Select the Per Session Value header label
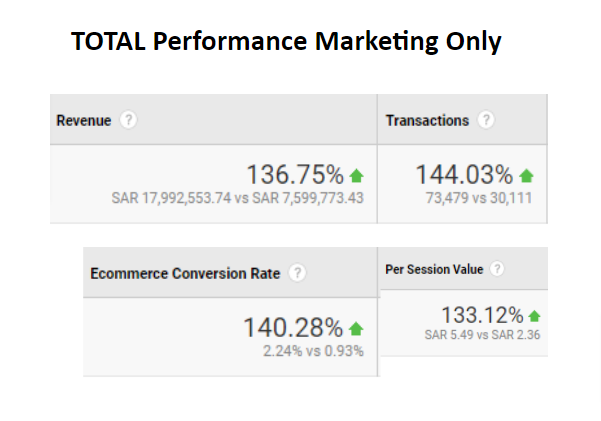 (434, 269)
